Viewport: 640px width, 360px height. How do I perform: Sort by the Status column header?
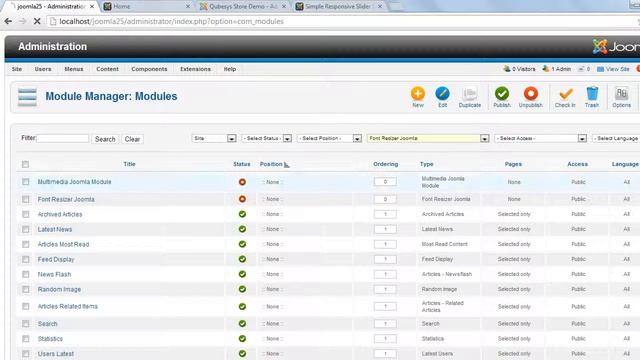(x=242, y=164)
